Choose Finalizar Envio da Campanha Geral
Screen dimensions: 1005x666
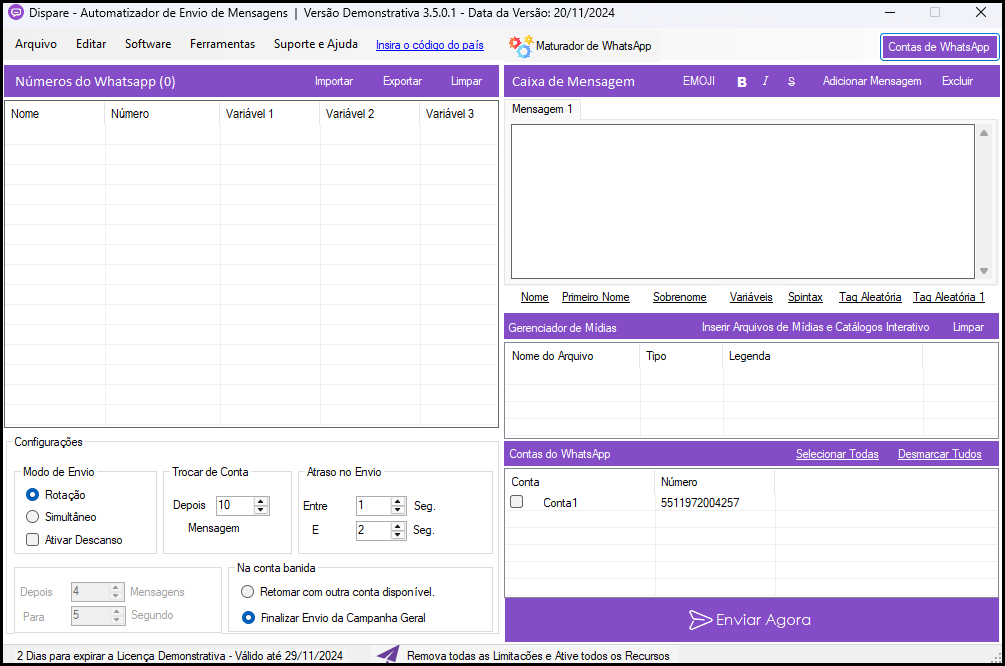tap(248, 618)
